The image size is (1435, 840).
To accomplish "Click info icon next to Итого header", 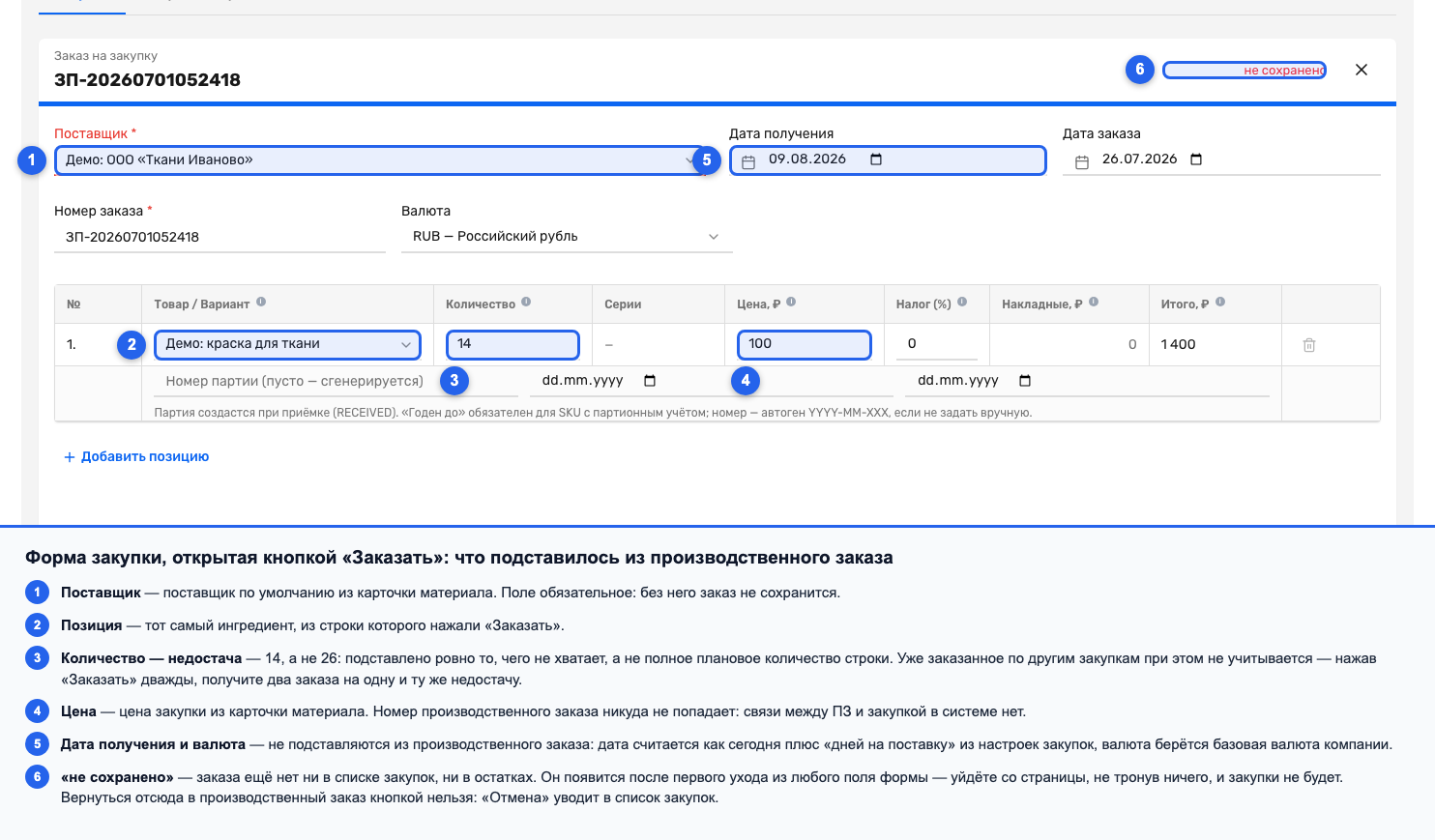I will click(1220, 303).
